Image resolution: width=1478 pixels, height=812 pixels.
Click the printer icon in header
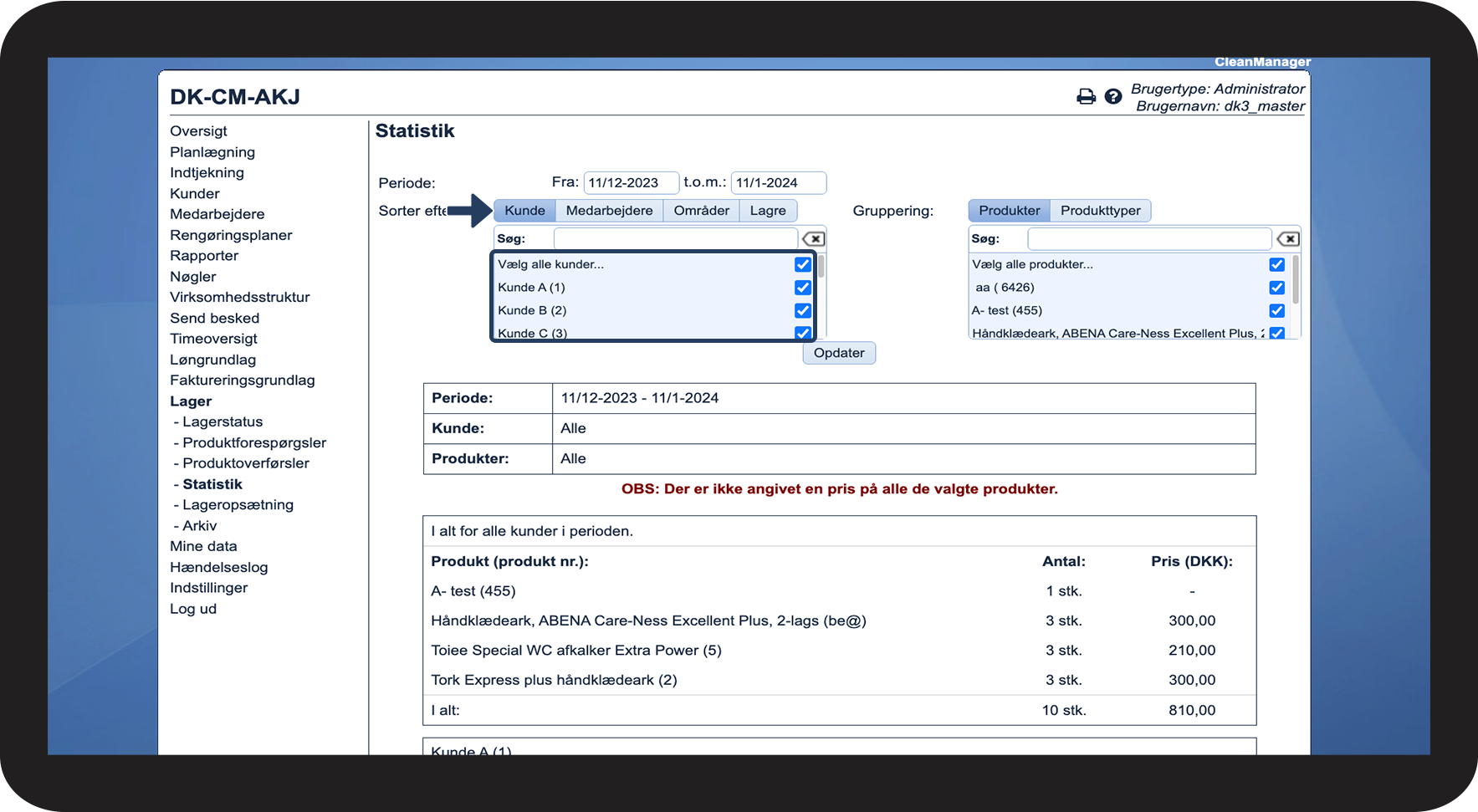pyautogui.click(x=1086, y=97)
